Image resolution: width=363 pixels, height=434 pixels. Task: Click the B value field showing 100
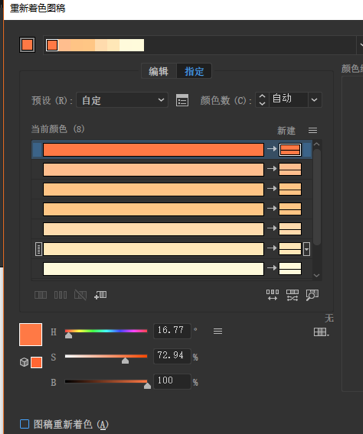[172, 381]
